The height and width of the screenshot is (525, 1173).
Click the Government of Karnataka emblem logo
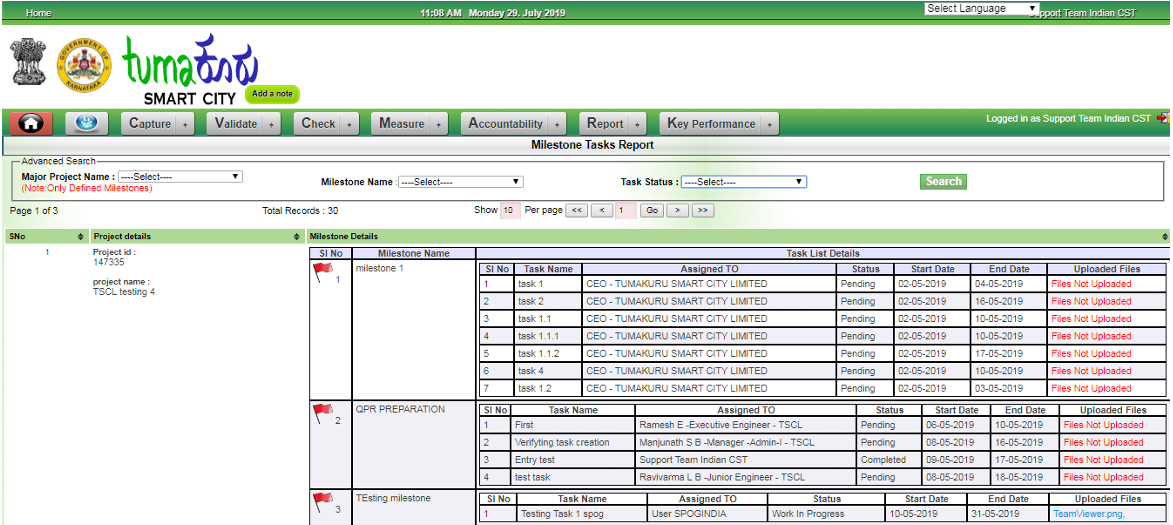84,67
